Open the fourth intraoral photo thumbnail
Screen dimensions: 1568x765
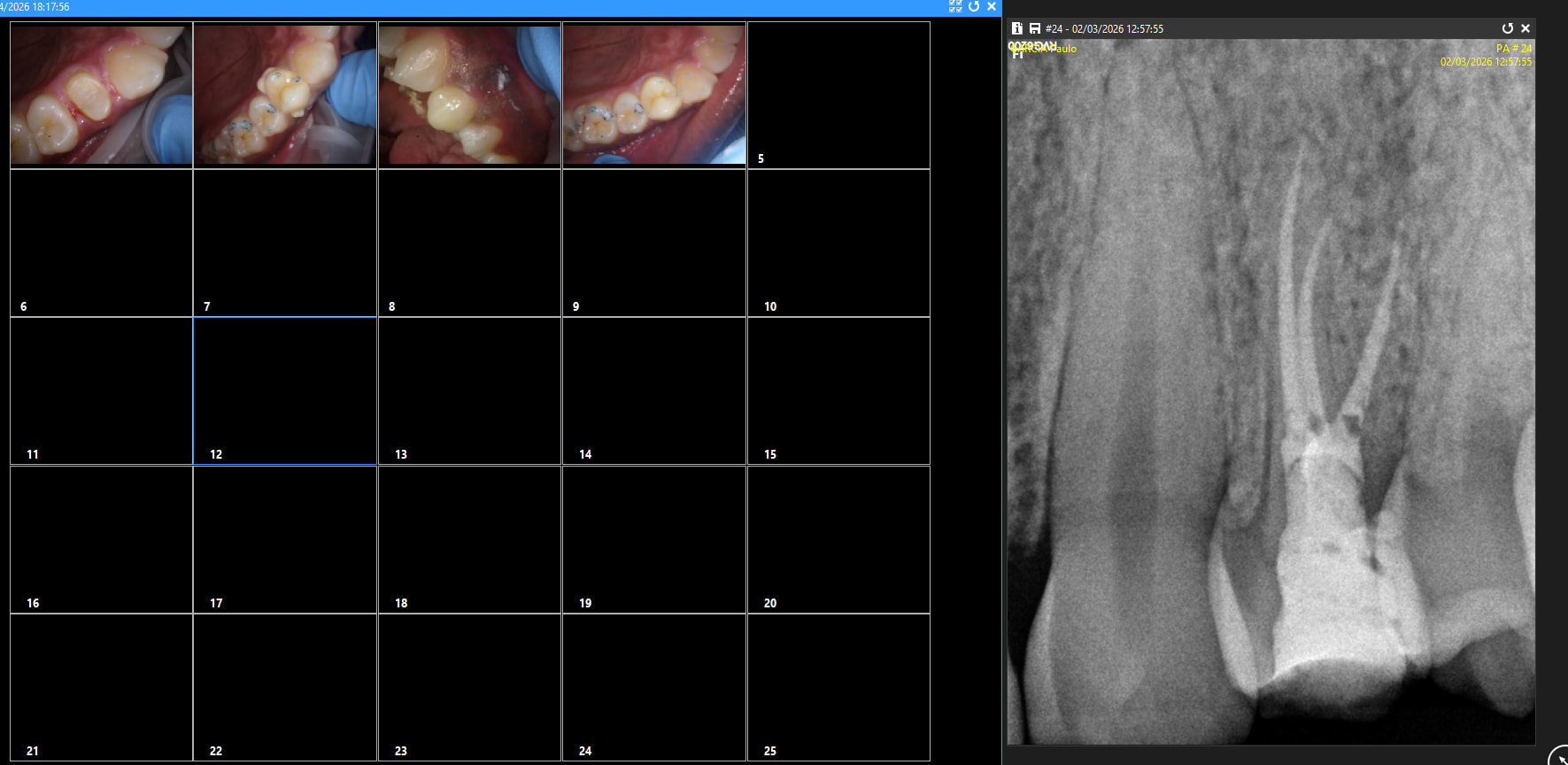(x=654, y=94)
